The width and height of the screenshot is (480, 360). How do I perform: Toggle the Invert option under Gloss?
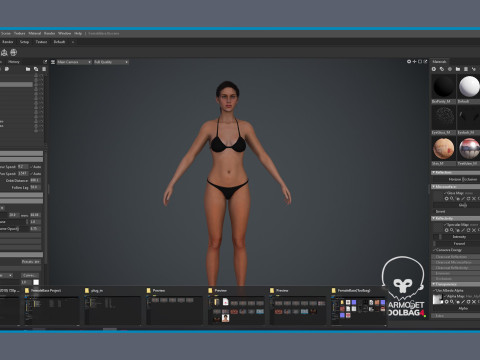click(x=440, y=211)
